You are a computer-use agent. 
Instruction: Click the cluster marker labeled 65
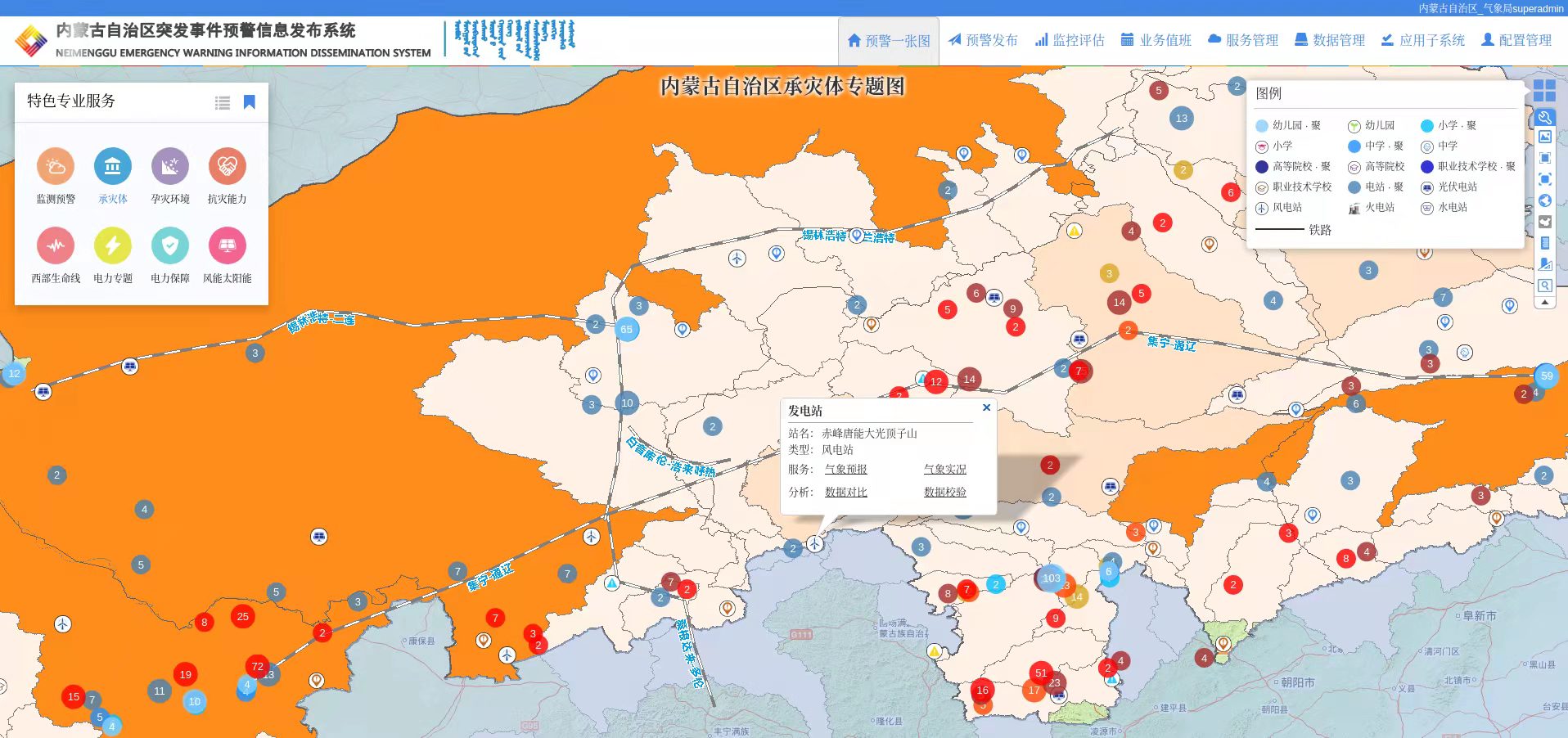[626, 330]
